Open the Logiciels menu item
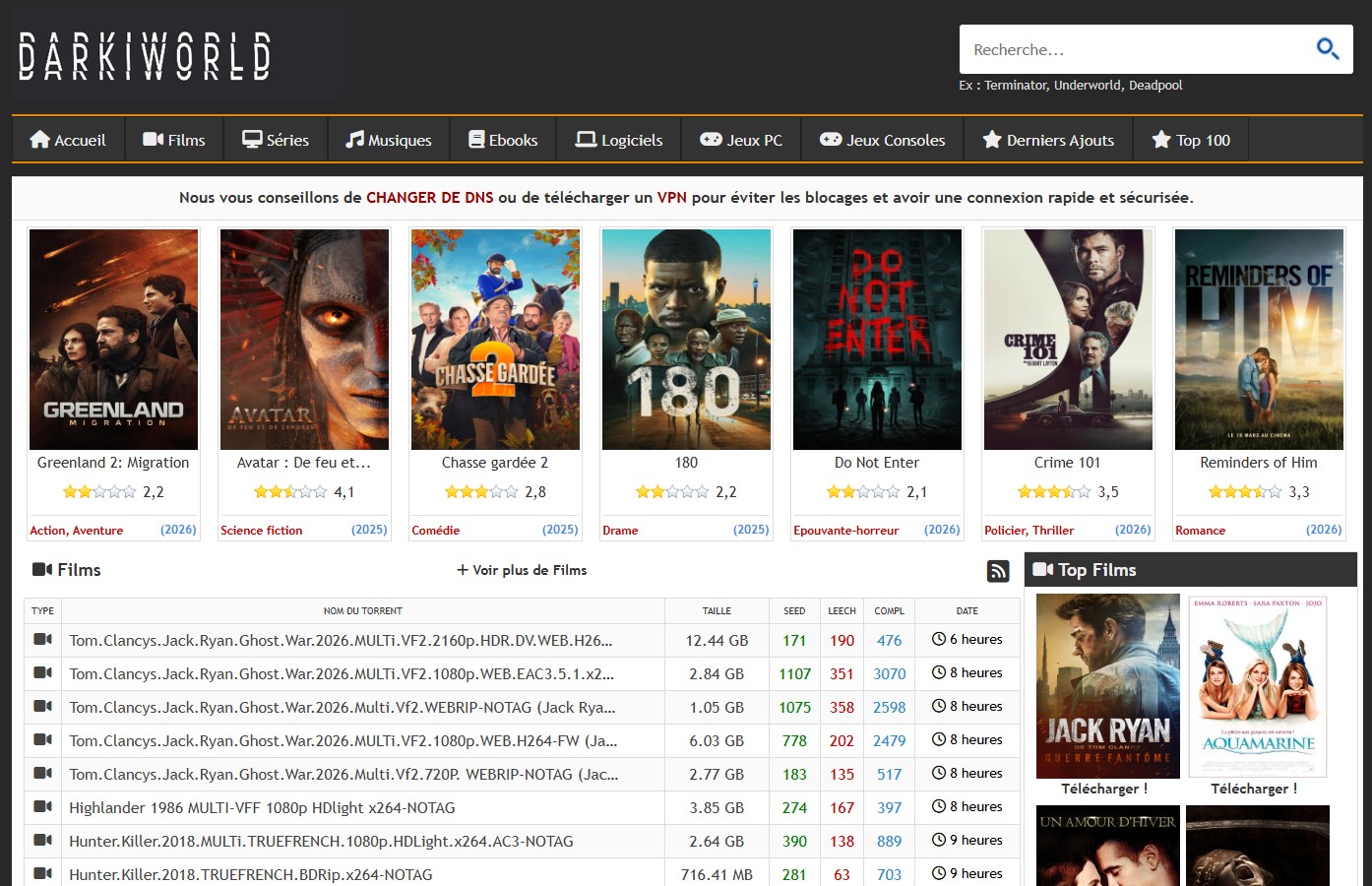This screenshot has width=1372, height=886. [x=619, y=140]
